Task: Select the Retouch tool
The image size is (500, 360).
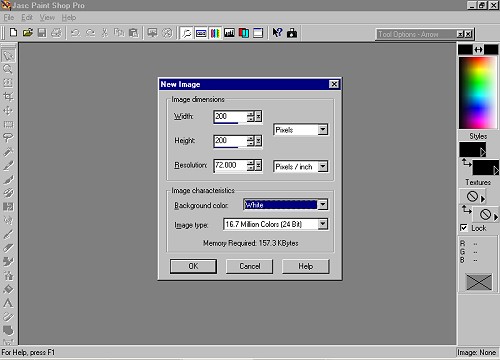Action: point(8,220)
